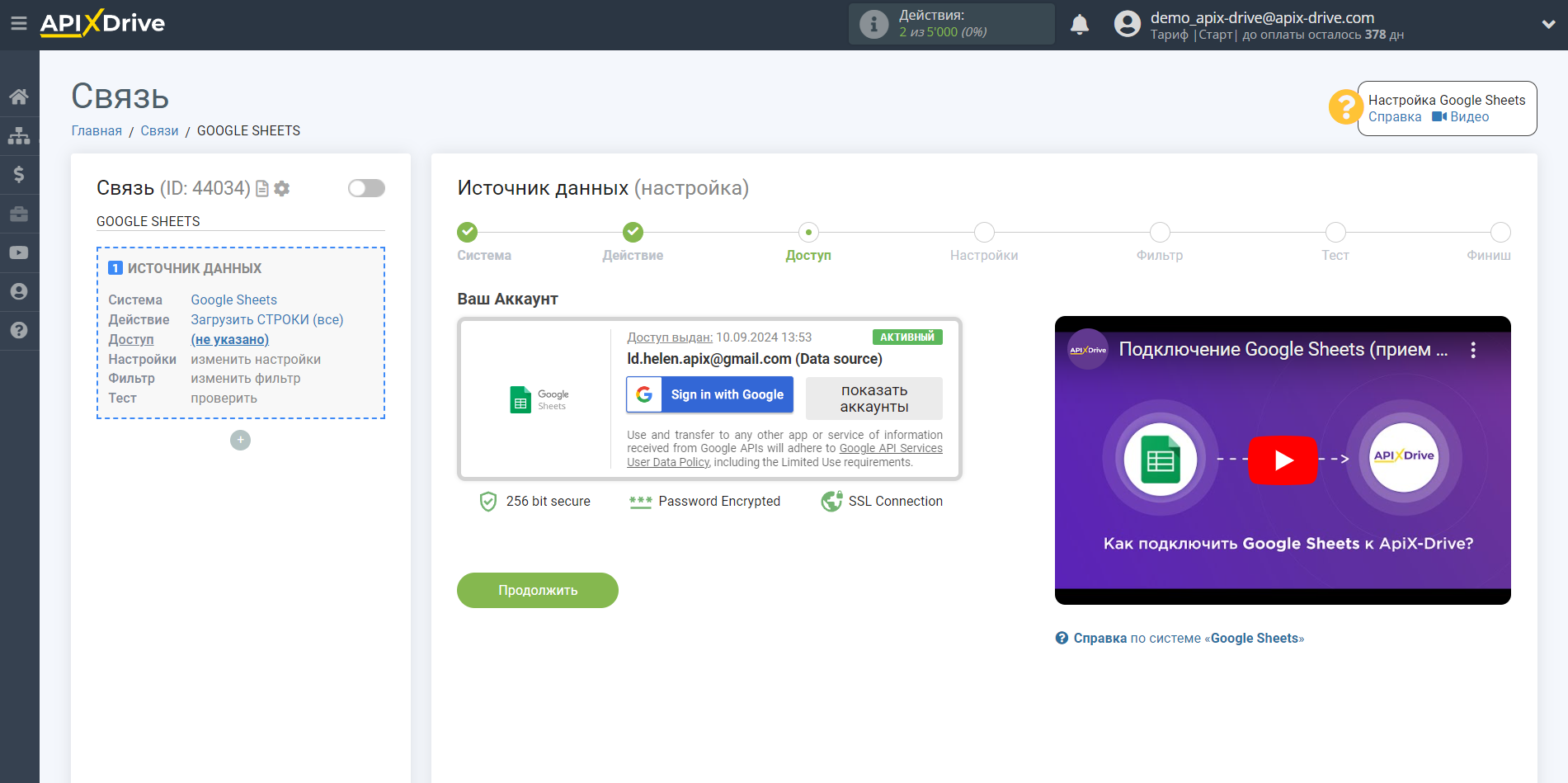The width and height of the screenshot is (1568, 783).
Task: Open the connections sitemap sidebar icon
Action: (x=19, y=135)
